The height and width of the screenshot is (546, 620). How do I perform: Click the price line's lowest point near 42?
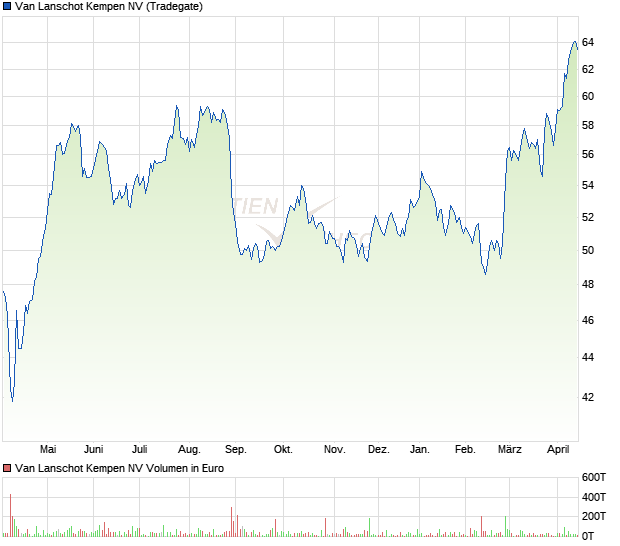tap(12, 400)
